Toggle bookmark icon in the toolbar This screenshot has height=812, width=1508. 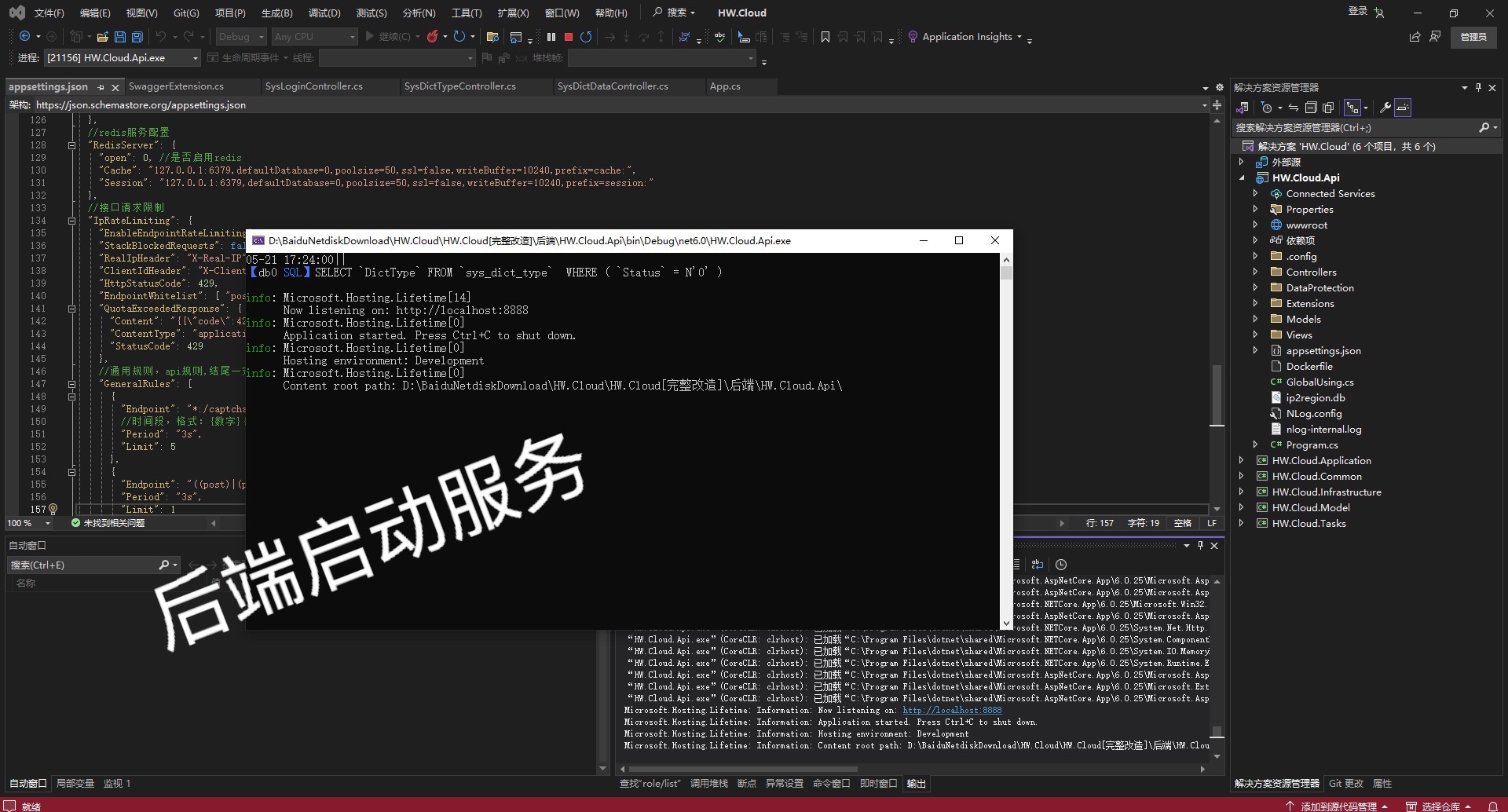(825, 37)
